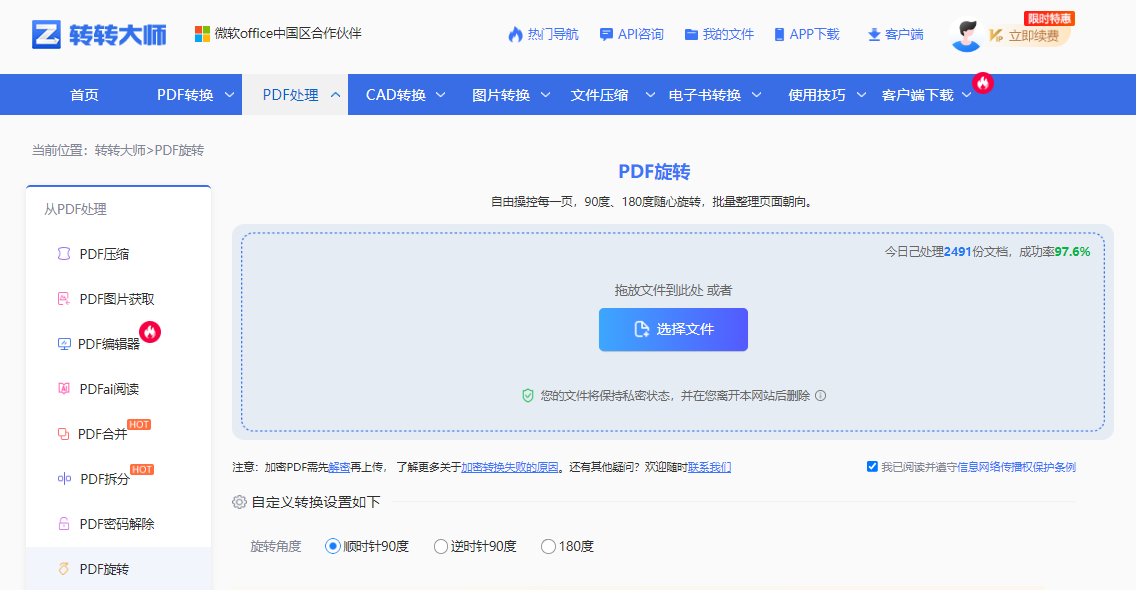
Task: Click the 转转大师 logo icon
Action: pyautogui.click(x=46, y=34)
